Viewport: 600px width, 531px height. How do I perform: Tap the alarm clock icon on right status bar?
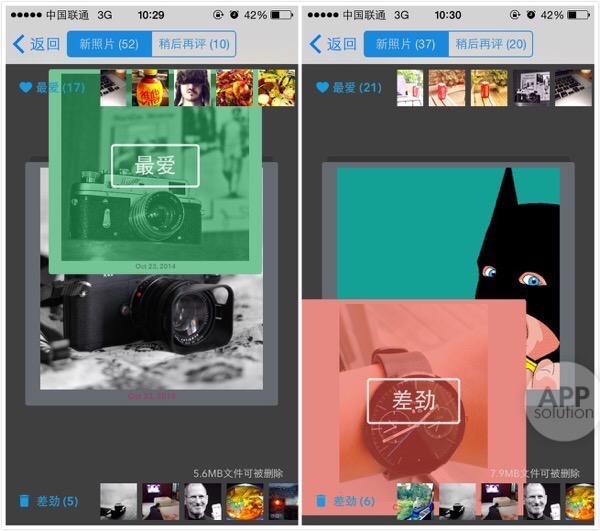point(531,15)
